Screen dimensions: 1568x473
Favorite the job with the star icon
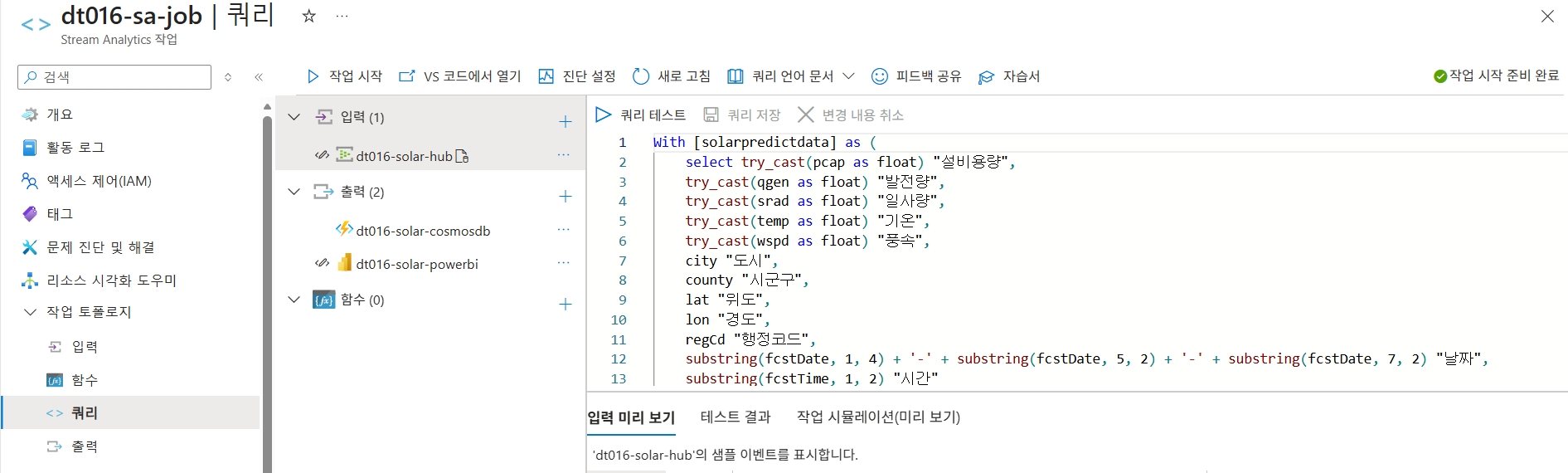click(x=308, y=16)
